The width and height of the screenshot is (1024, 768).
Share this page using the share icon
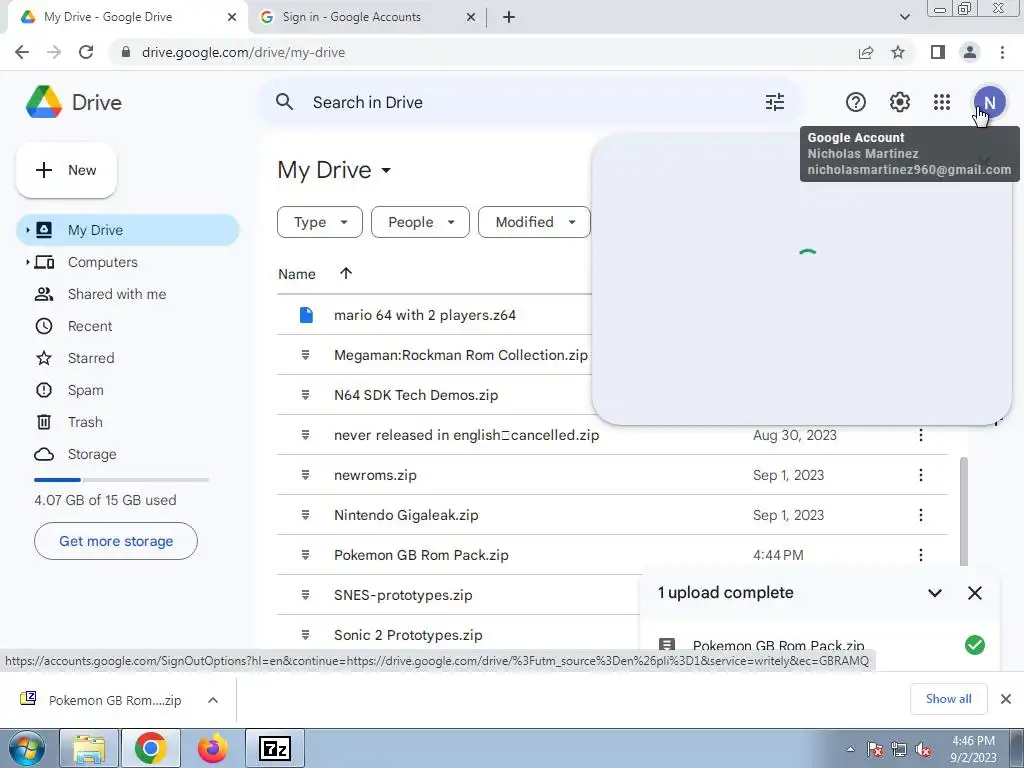pyautogui.click(x=866, y=52)
